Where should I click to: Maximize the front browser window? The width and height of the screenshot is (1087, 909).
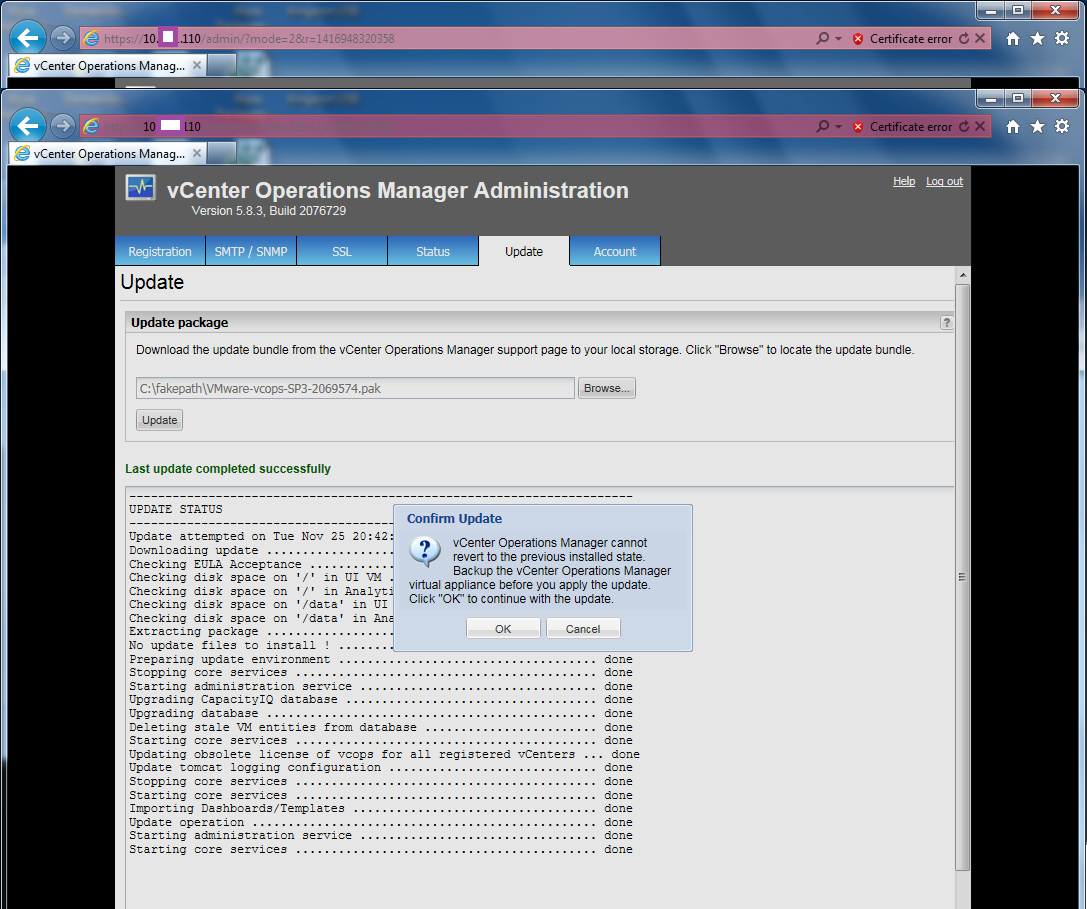(x=1018, y=98)
